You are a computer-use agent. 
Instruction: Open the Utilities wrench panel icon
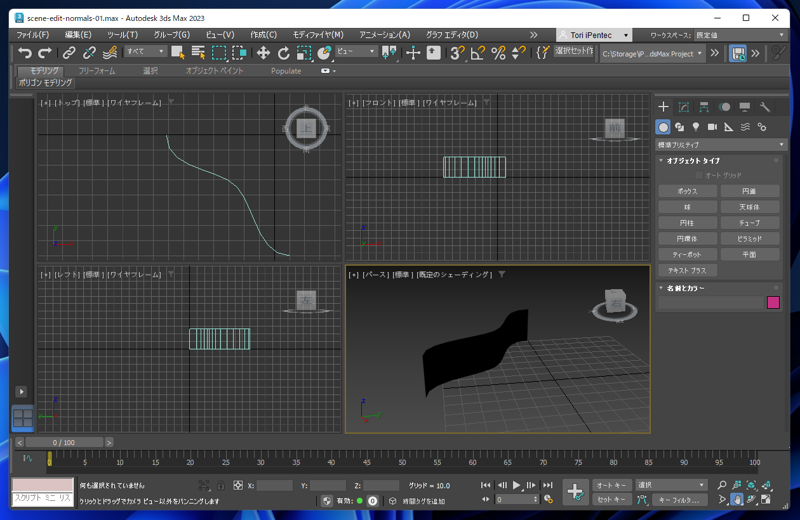pyautogui.click(x=765, y=107)
